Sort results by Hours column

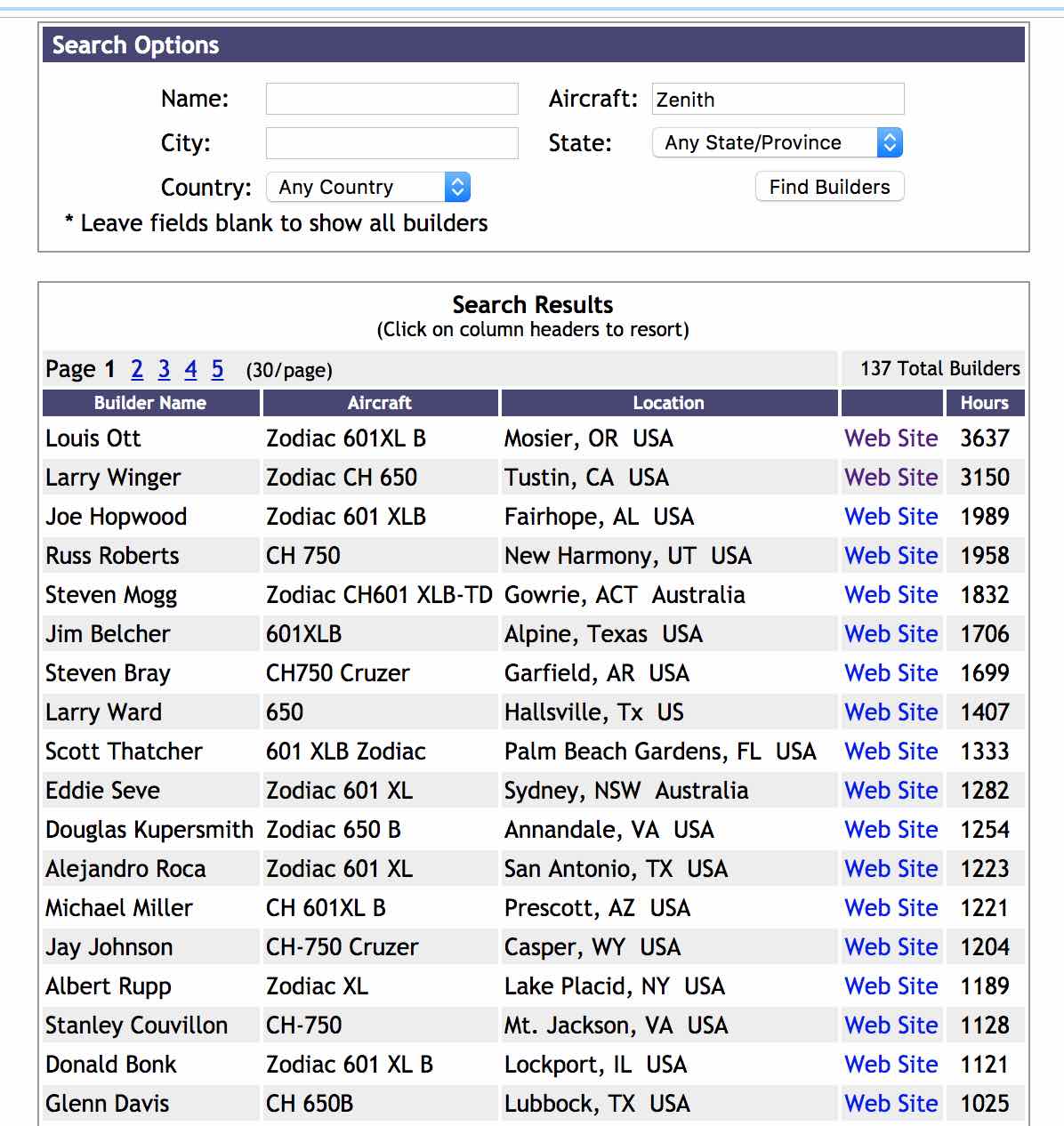[984, 403]
